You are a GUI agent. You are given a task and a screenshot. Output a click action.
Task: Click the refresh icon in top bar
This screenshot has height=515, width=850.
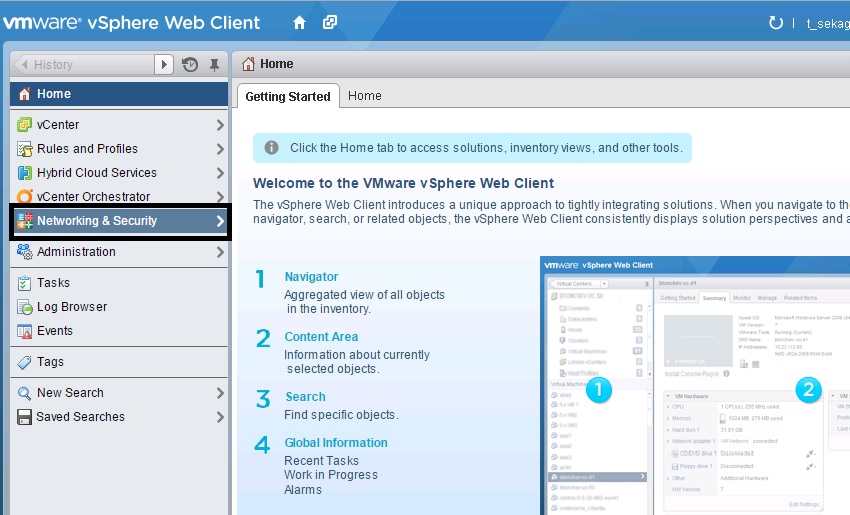tap(775, 23)
